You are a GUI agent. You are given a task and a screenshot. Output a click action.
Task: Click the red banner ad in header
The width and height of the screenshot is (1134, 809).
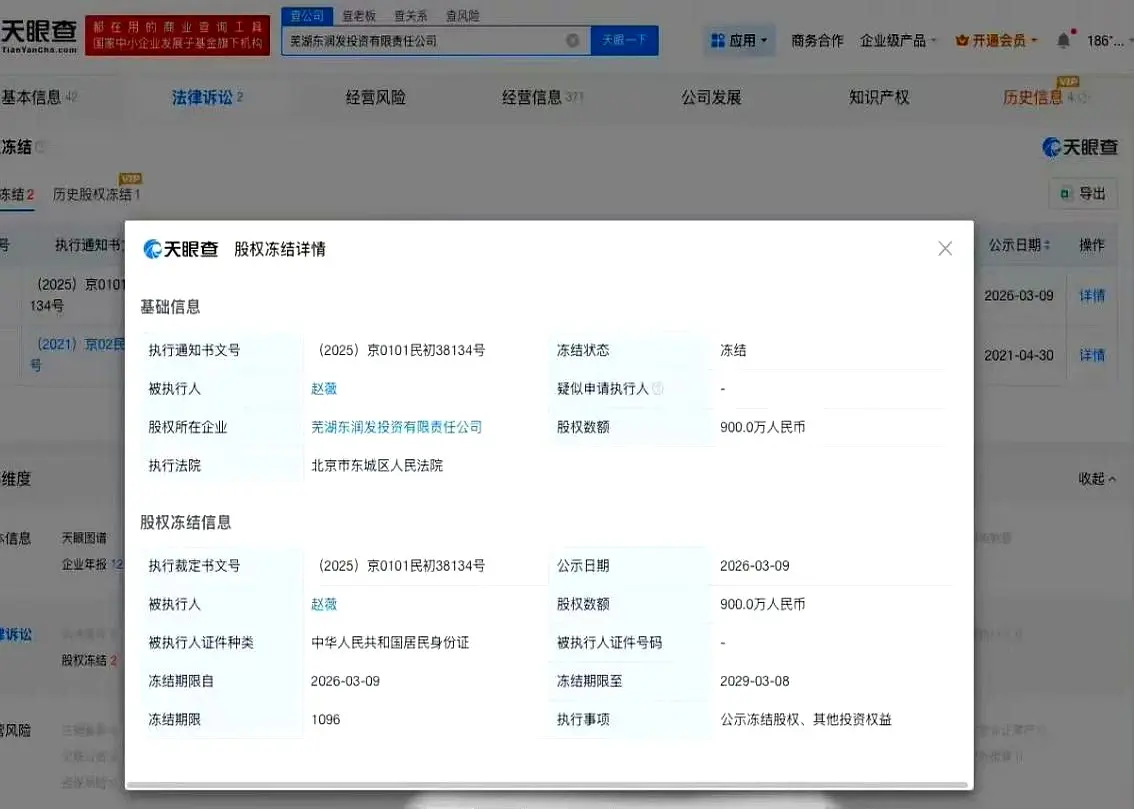177,35
